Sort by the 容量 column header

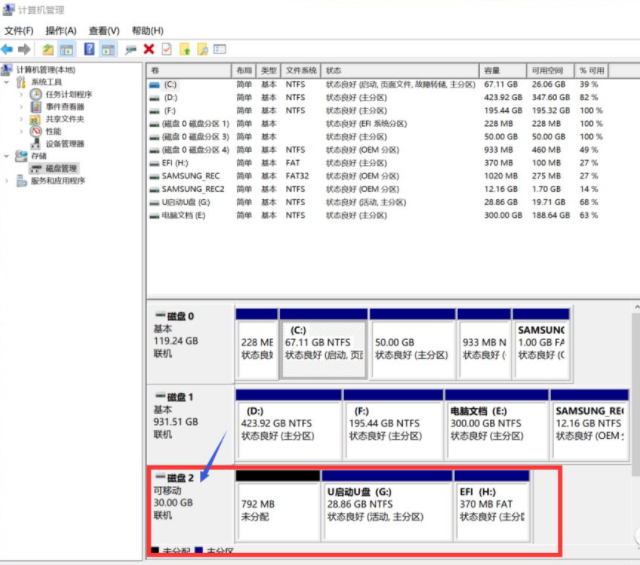492,71
